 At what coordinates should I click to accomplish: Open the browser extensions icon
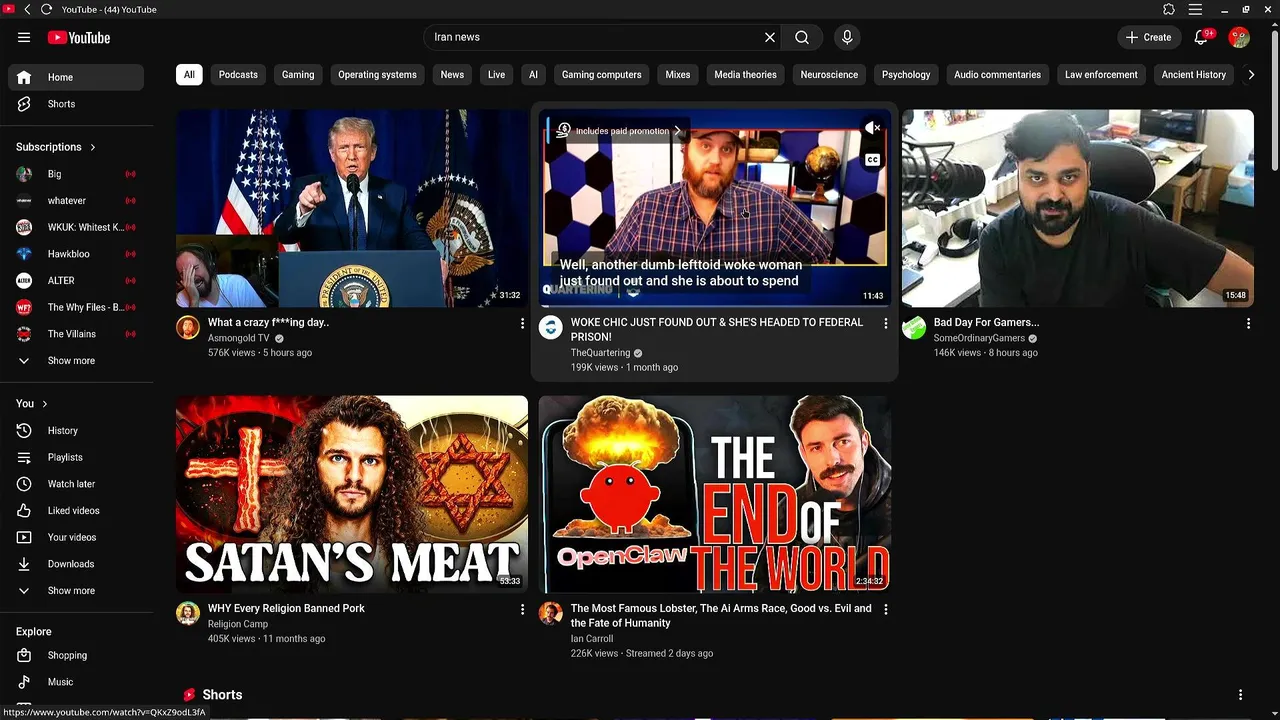pyautogui.click(x=1169, y=9)
